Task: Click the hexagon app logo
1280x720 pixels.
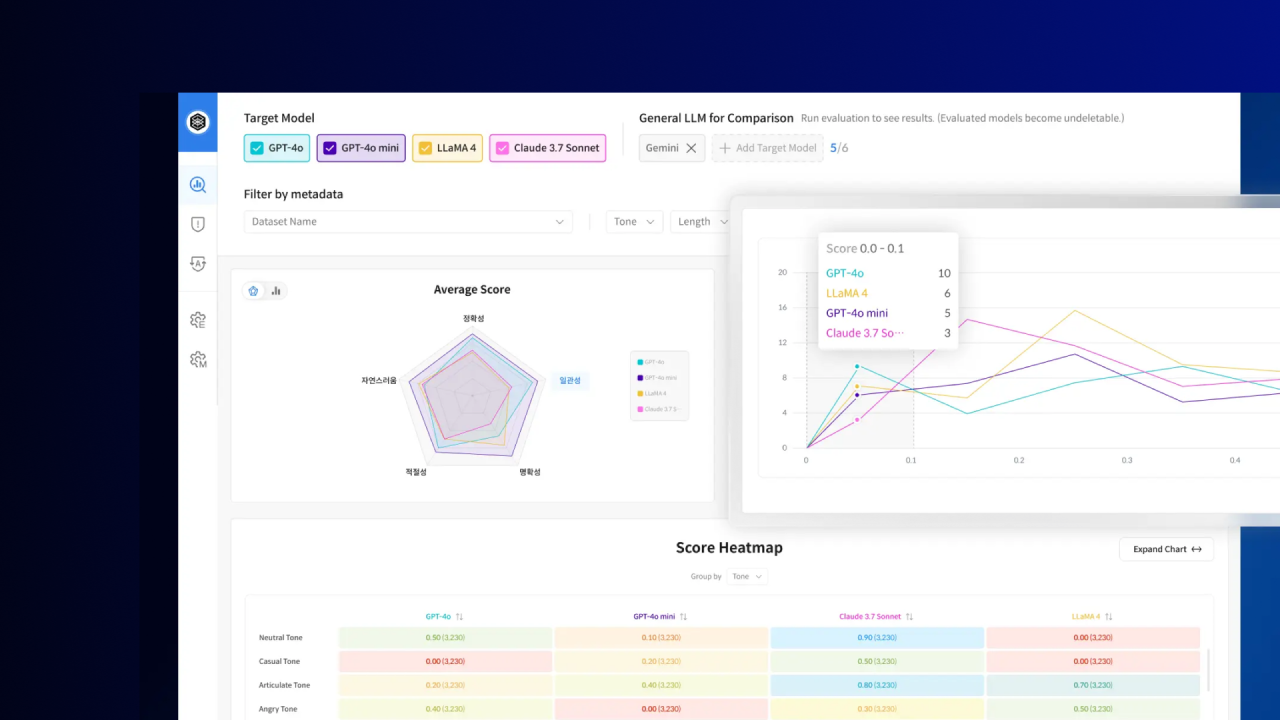Action: pyautogui.click(x=197, y=122)
